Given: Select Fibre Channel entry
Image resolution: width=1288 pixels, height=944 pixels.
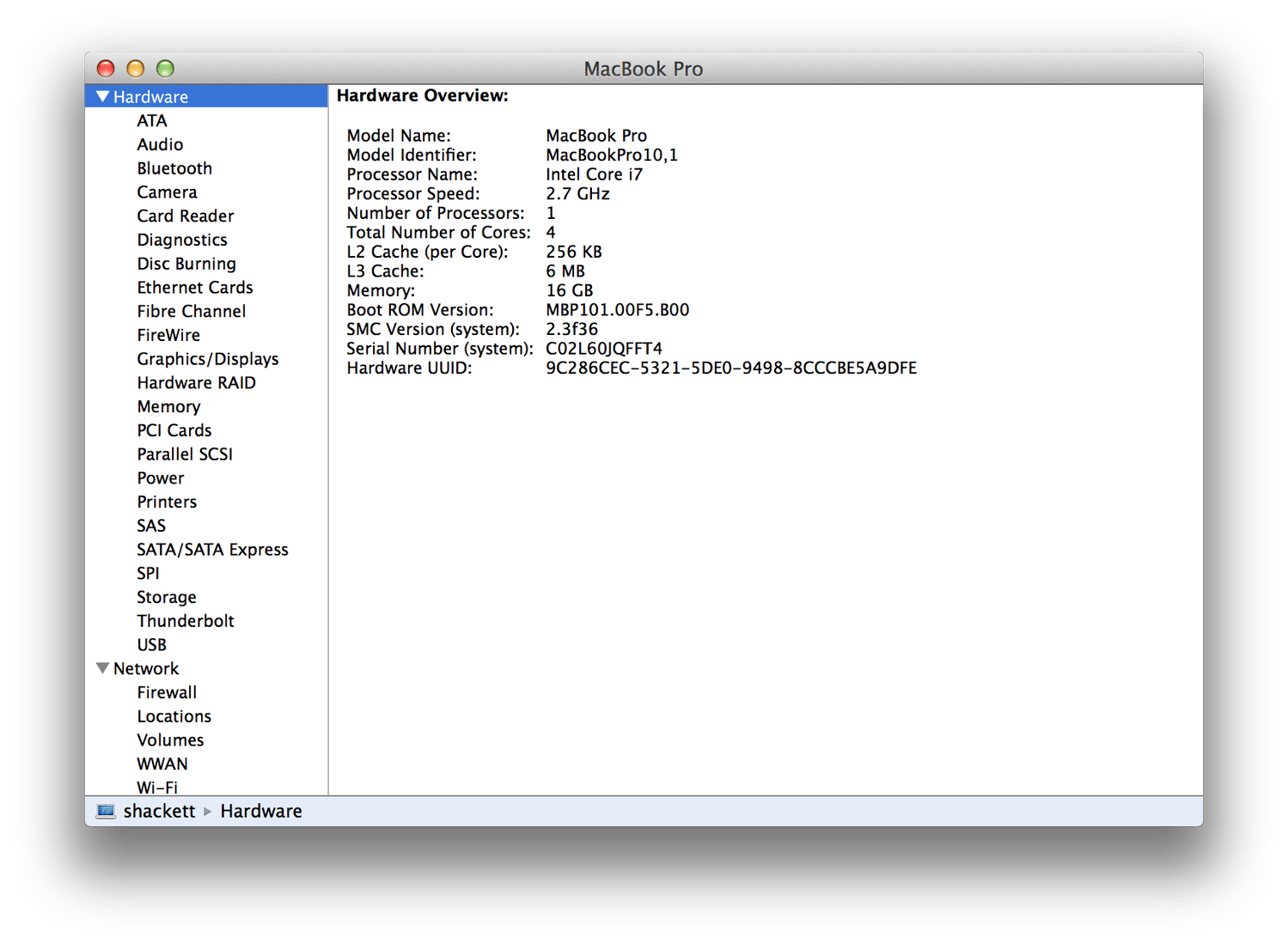Looking at the screenshot, I should [192, 312].
